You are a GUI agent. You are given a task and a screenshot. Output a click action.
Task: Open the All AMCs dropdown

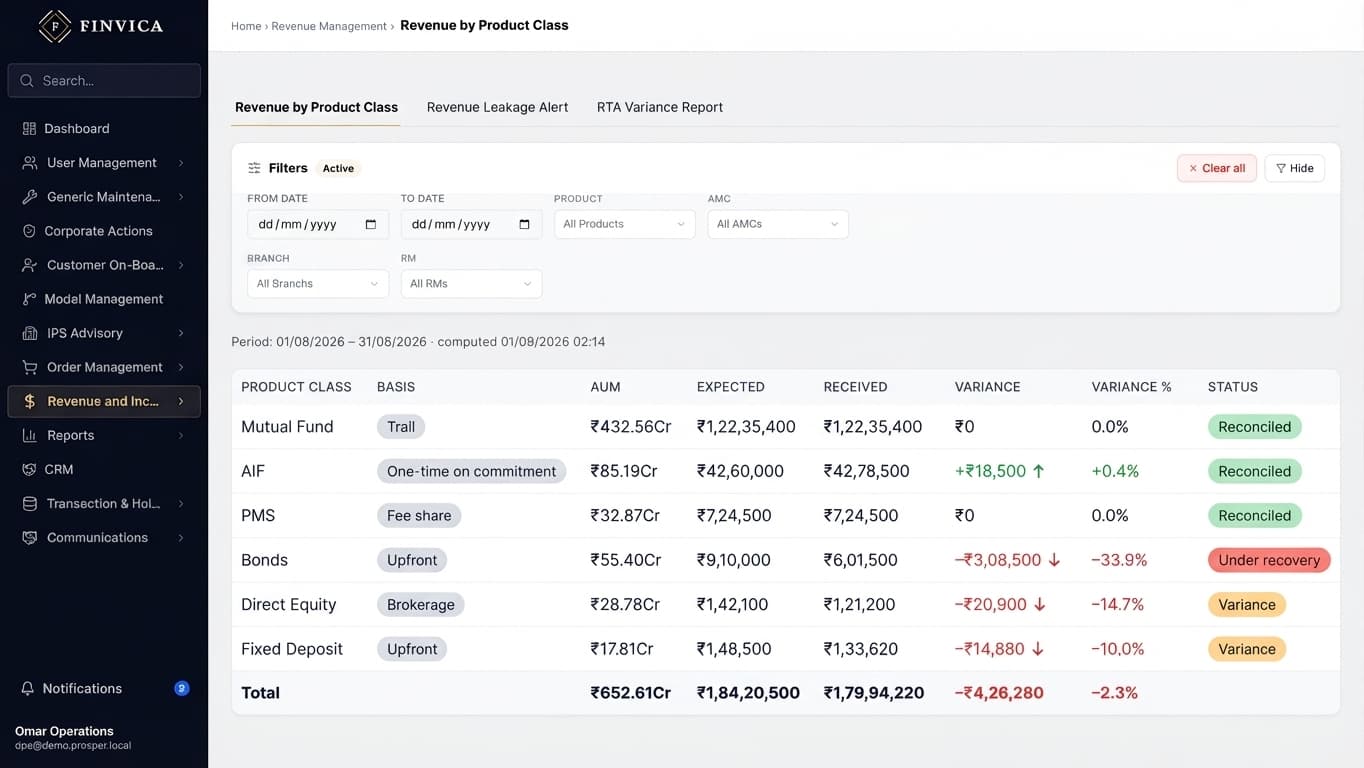[x=778, y=224]
